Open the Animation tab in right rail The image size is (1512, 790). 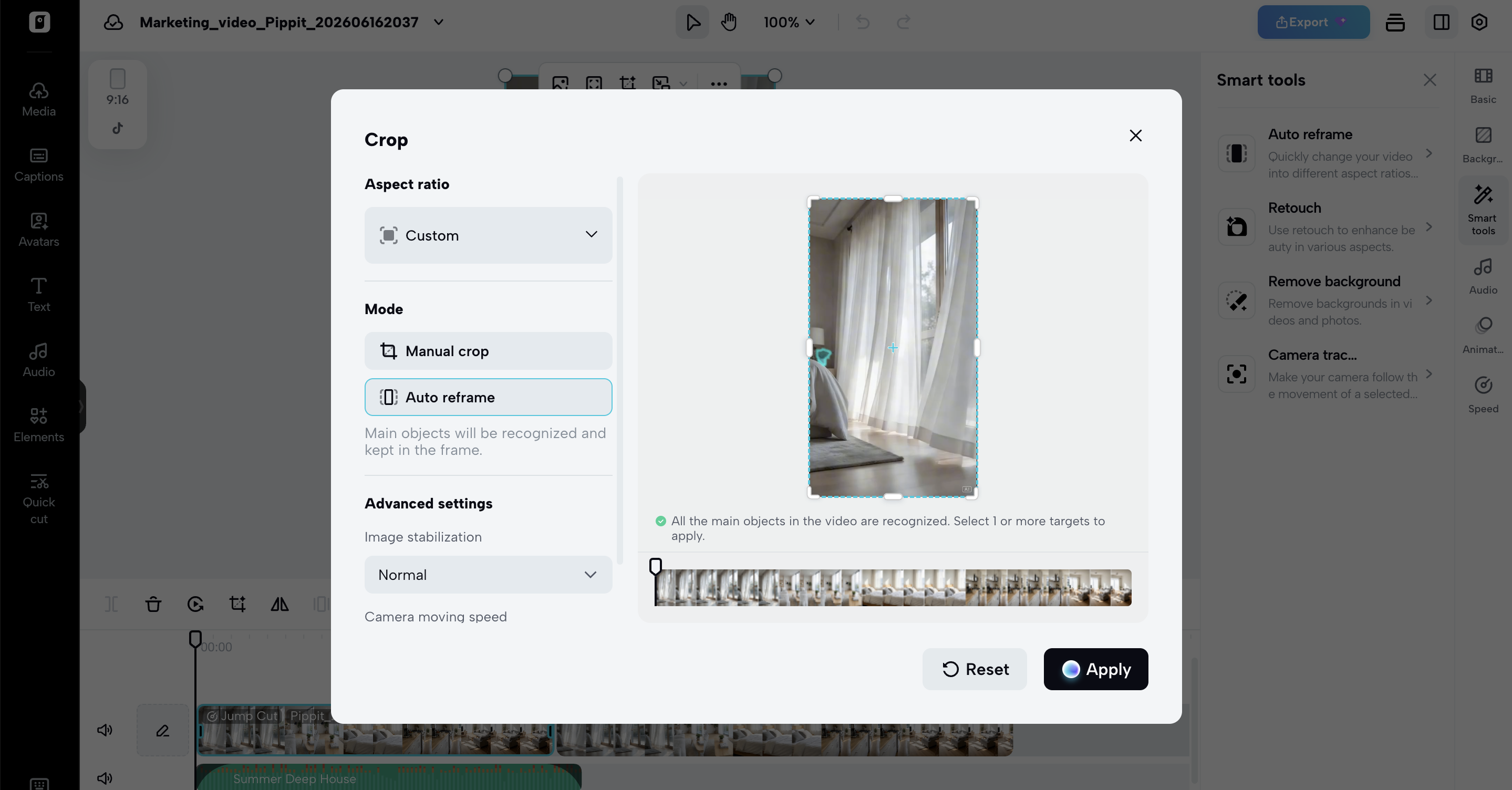coord(1483,336)
